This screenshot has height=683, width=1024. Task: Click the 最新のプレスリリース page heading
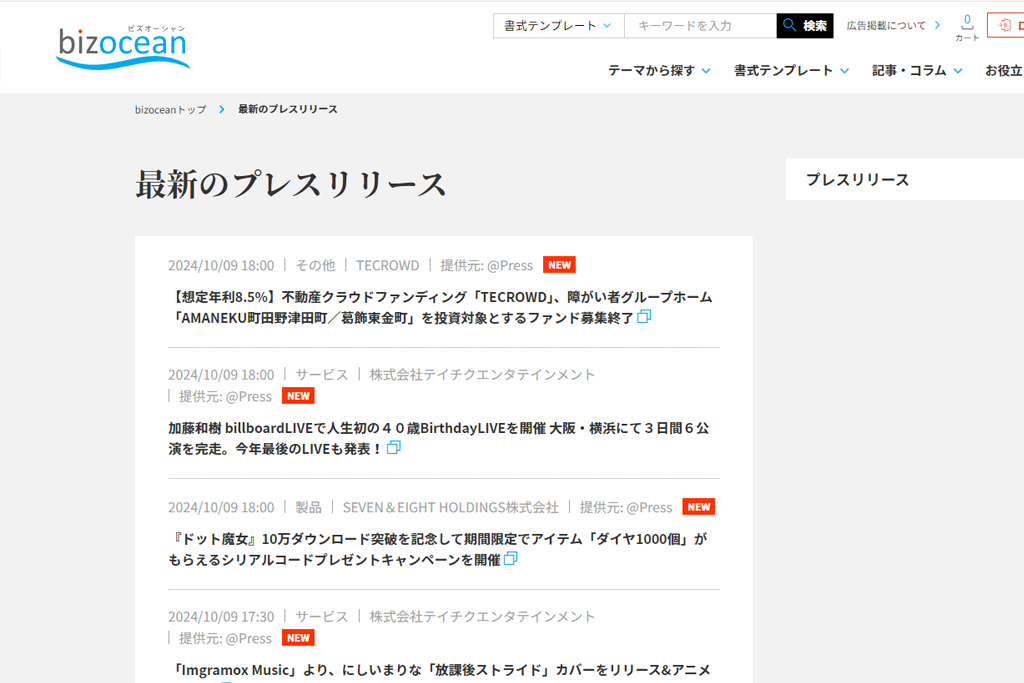[291, 183]
